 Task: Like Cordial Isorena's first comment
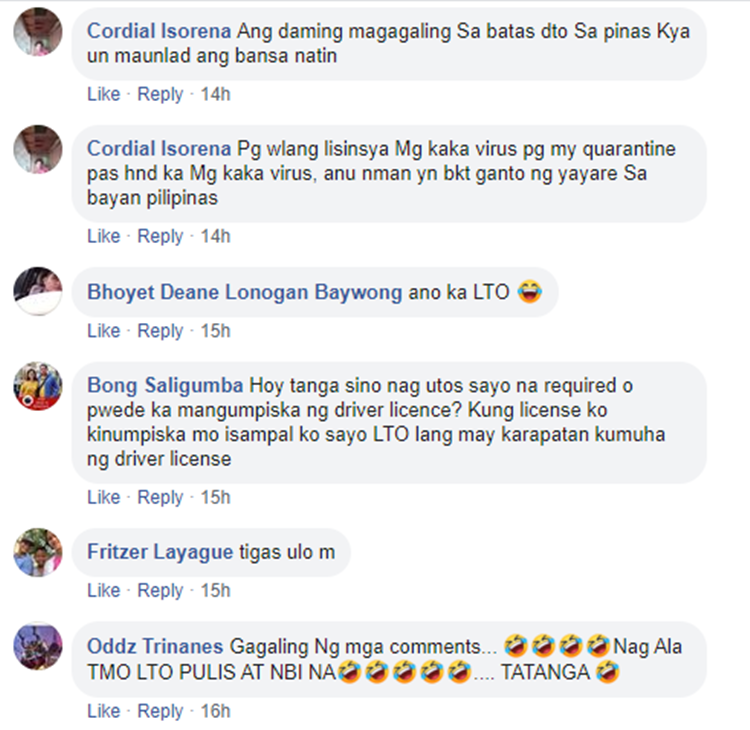point(103,94)
